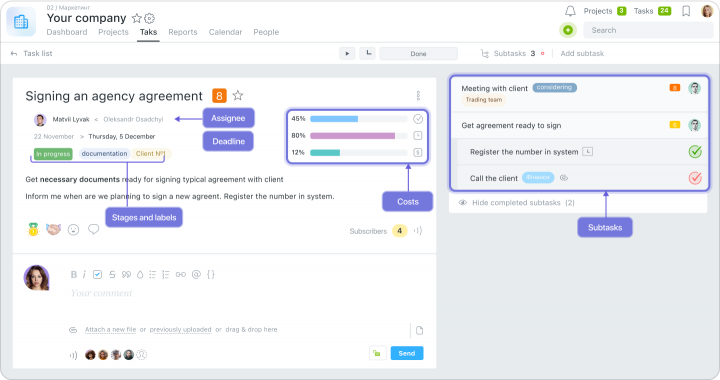The width and height of the screenshot is (720, 380).
Task: Click the green add new button
Action: point(568,30)
